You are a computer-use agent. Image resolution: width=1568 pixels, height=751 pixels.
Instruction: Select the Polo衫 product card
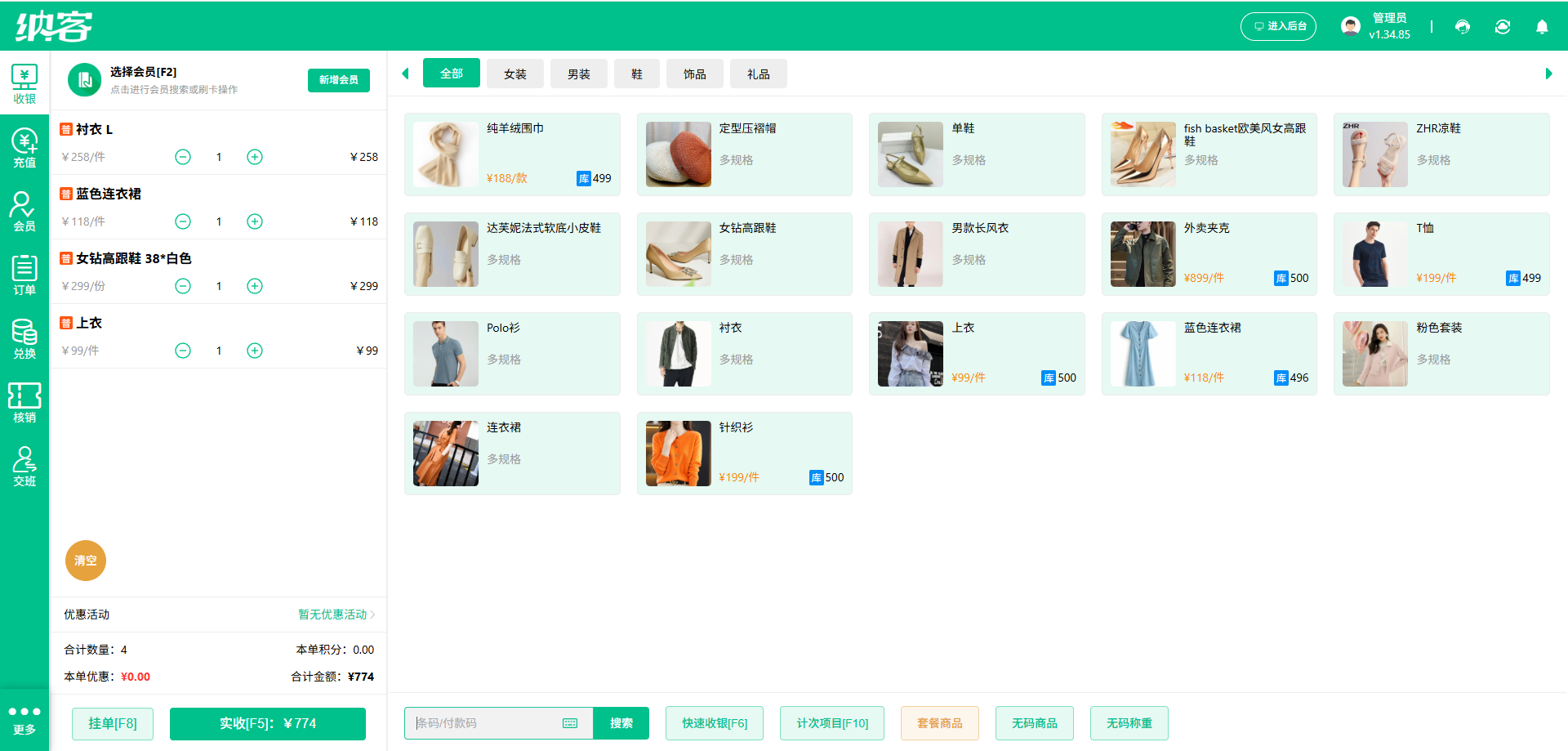[512, 354]
